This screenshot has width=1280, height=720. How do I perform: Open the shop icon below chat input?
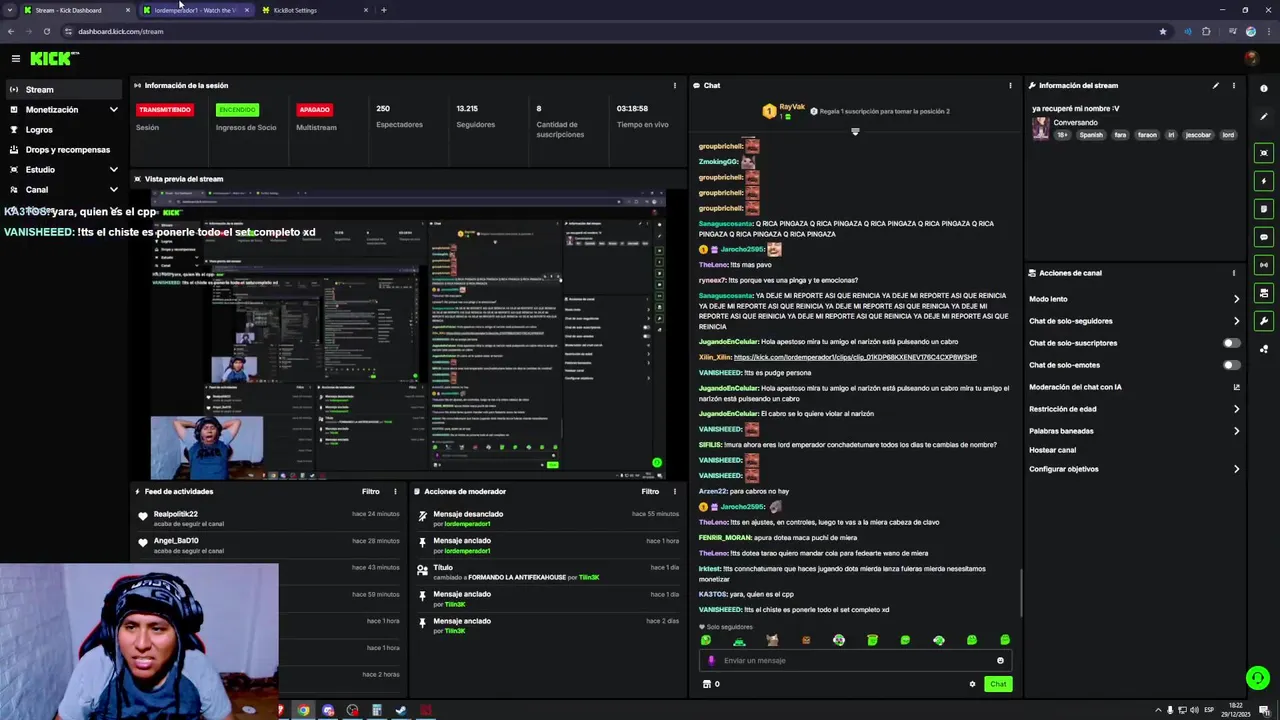(707, 684)
